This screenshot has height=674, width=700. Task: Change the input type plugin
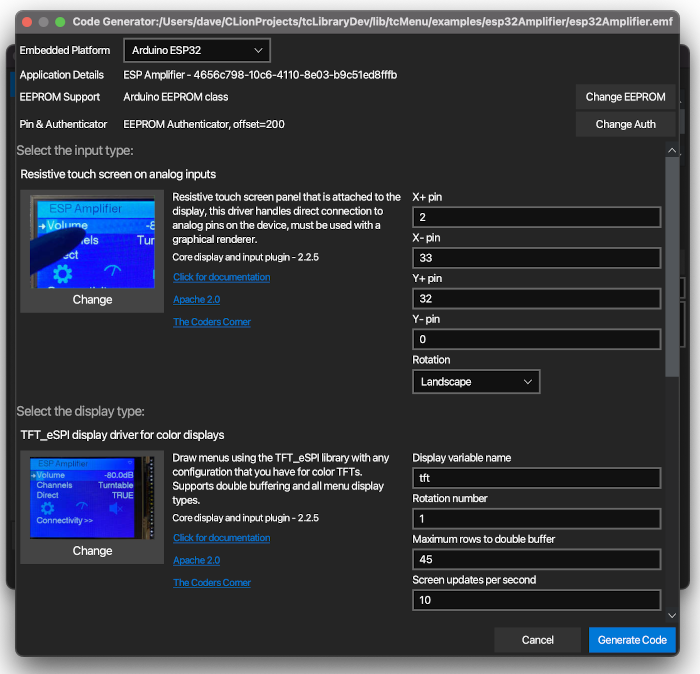tap(92, 299)
